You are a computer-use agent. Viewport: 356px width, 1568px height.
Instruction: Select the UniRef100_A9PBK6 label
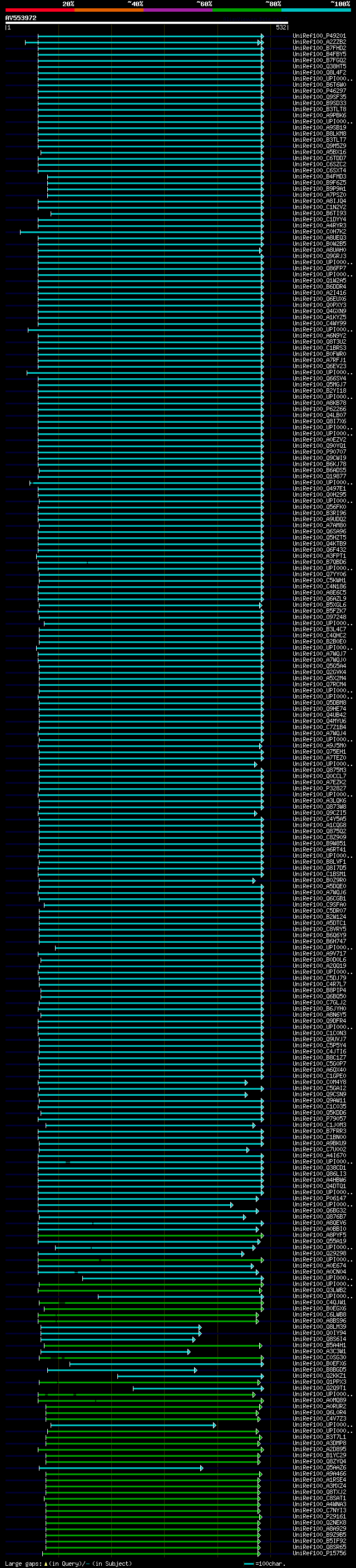click(319, 115)
